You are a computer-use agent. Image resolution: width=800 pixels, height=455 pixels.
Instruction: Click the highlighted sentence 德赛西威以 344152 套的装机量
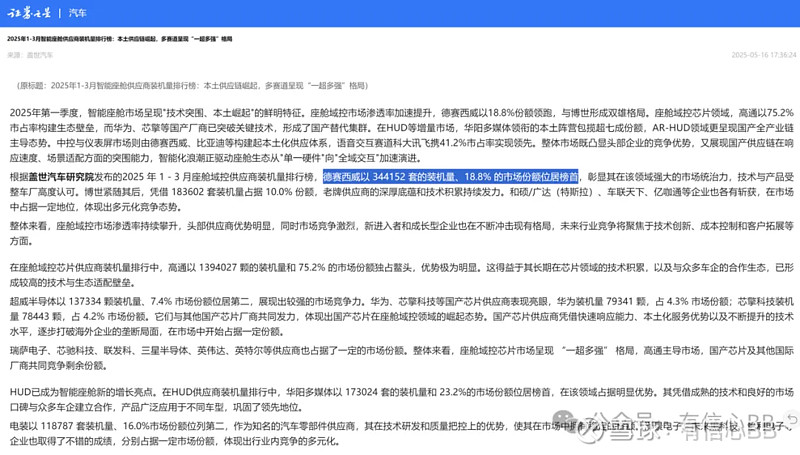(451, 177)
